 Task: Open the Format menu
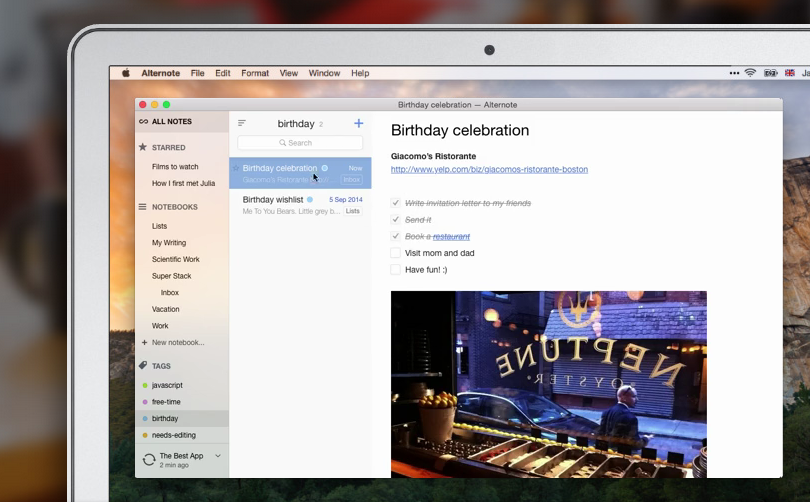(x=255, y=73)
